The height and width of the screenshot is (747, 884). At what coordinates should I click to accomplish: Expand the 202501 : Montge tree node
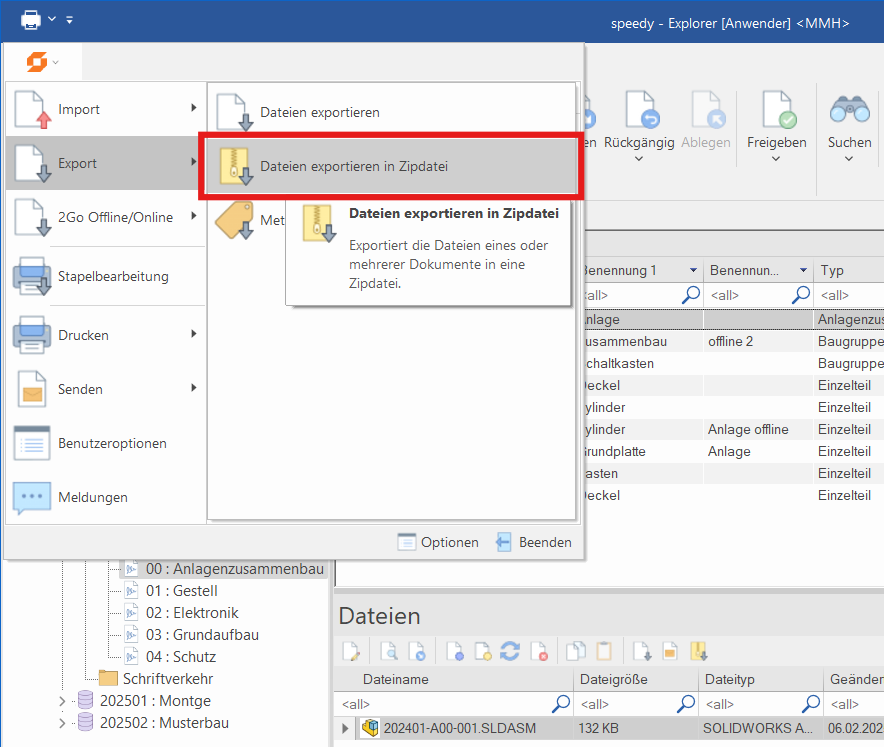click(x=62, y=701)
